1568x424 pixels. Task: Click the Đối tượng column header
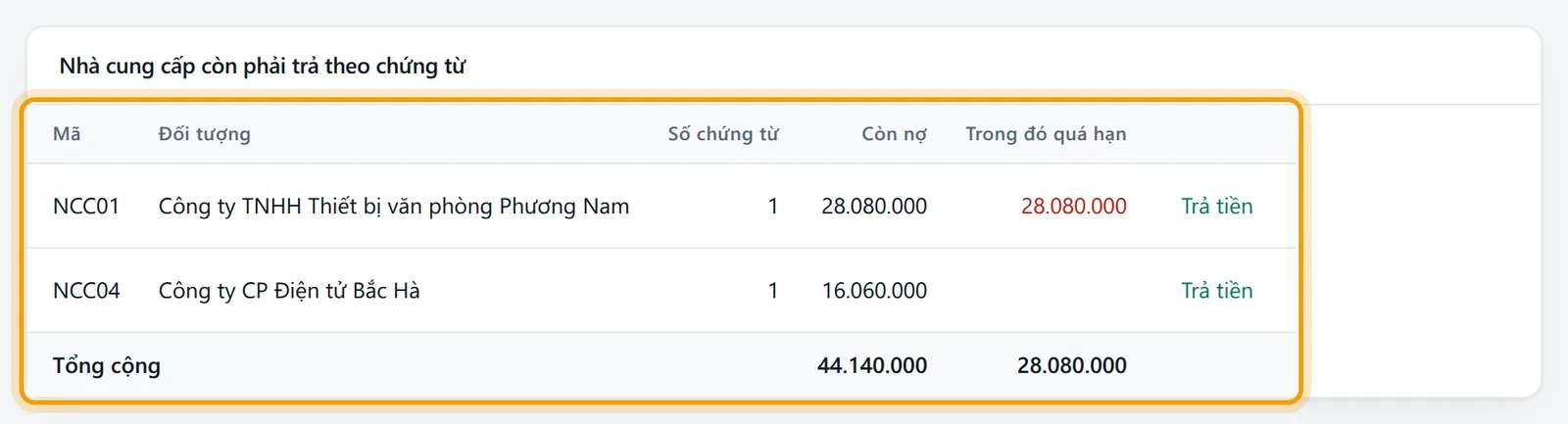205,133
